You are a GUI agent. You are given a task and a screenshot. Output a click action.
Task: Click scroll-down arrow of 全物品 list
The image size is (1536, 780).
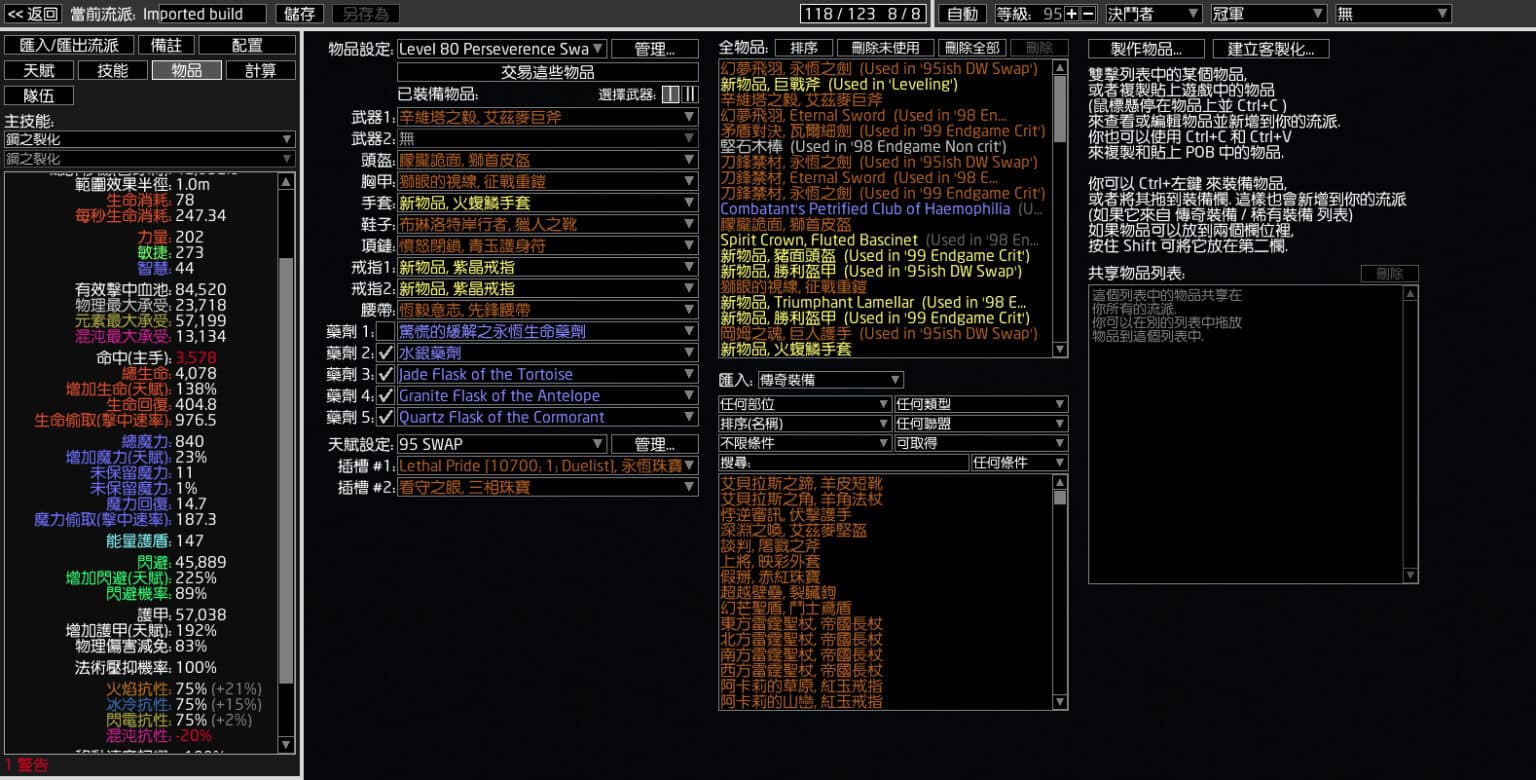pos(1060,349)
